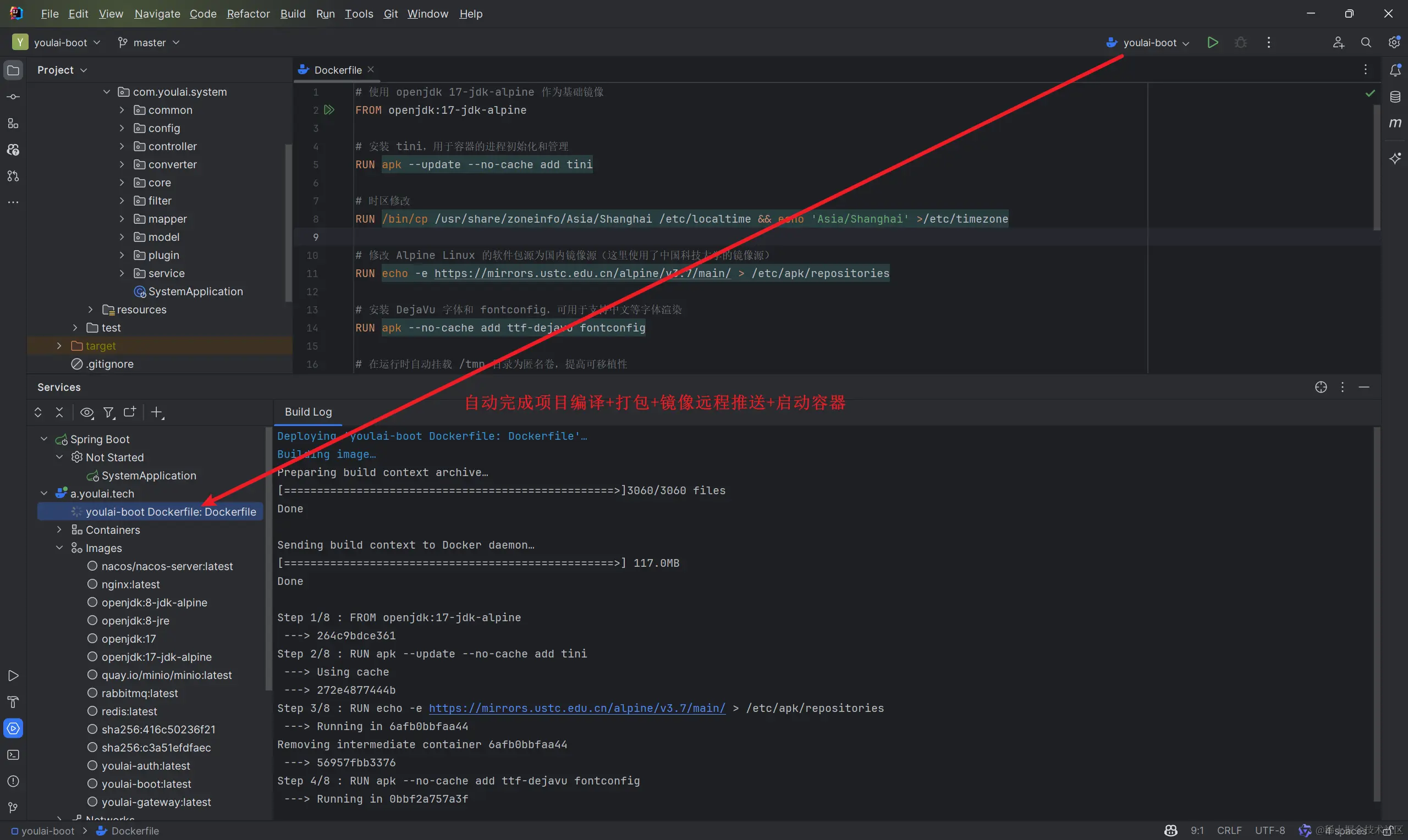Open the master branch dropdown
The width and height of the screenshot is (1408, 840).
click(148, 42)
